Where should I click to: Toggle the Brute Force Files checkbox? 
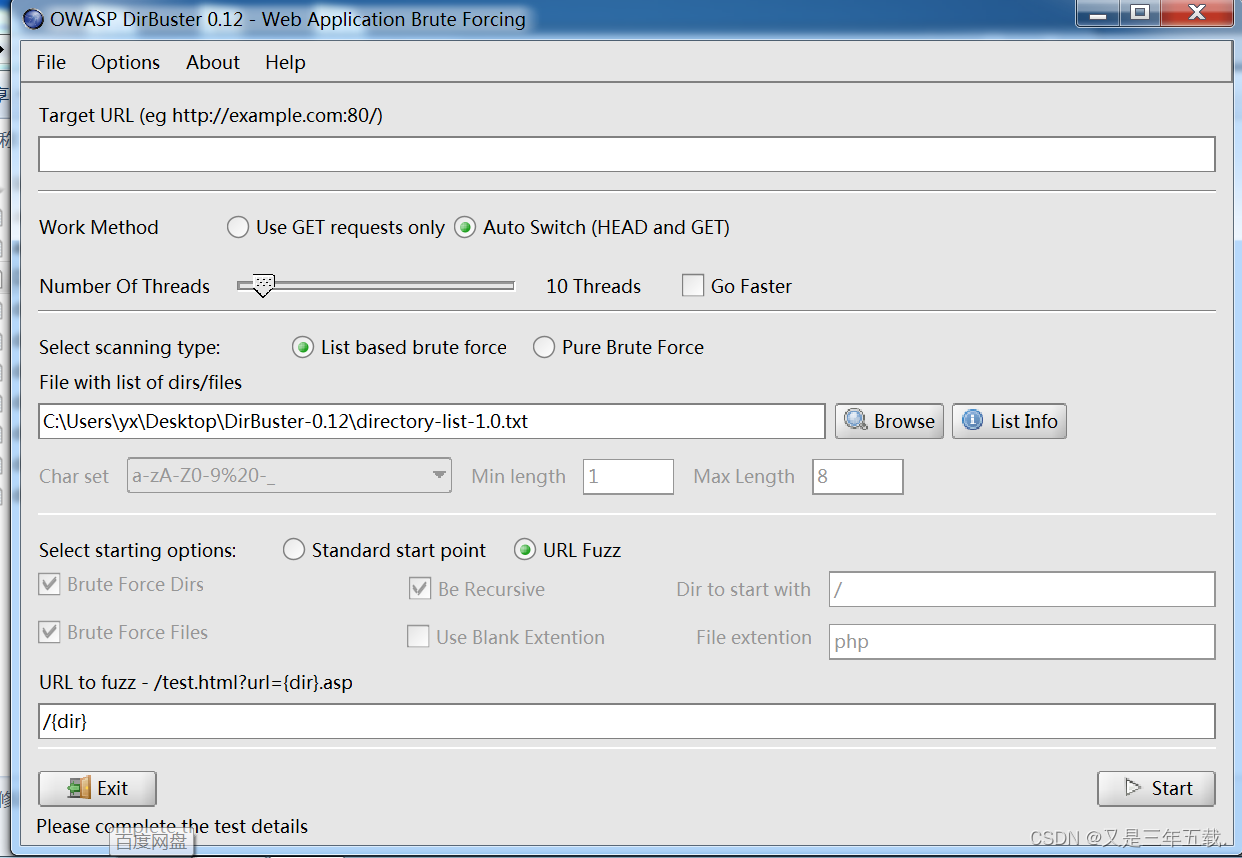click(x=49, y=632)
